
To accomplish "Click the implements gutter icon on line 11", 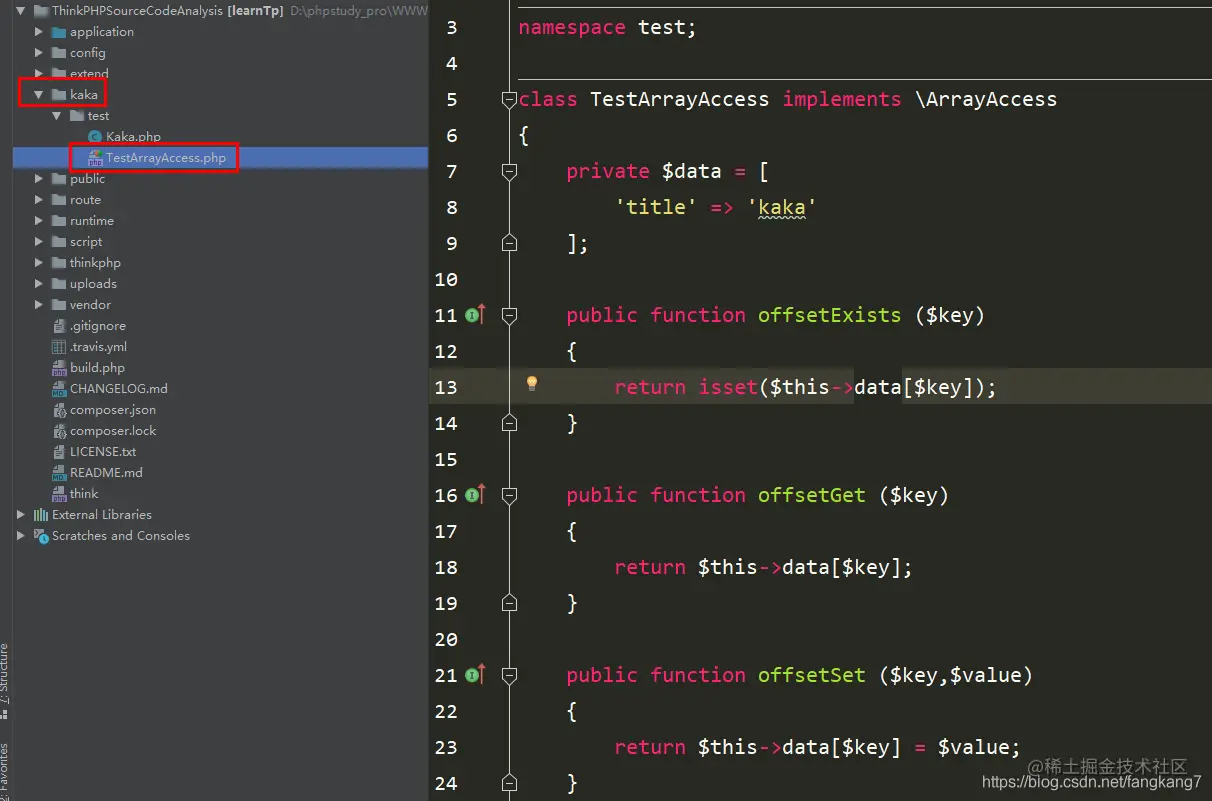I will point(475,315).
